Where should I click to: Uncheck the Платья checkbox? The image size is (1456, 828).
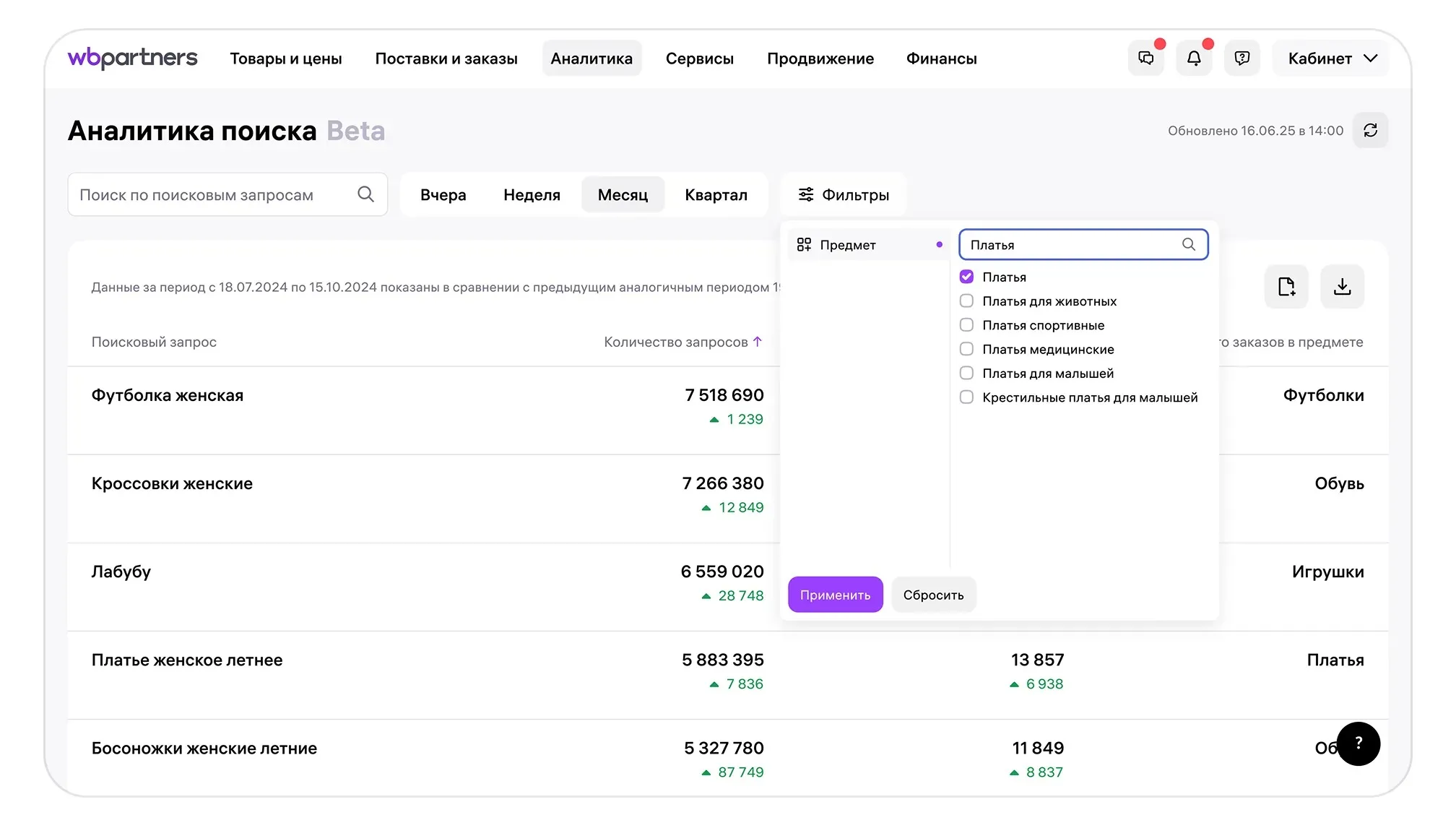pos(966,277)
